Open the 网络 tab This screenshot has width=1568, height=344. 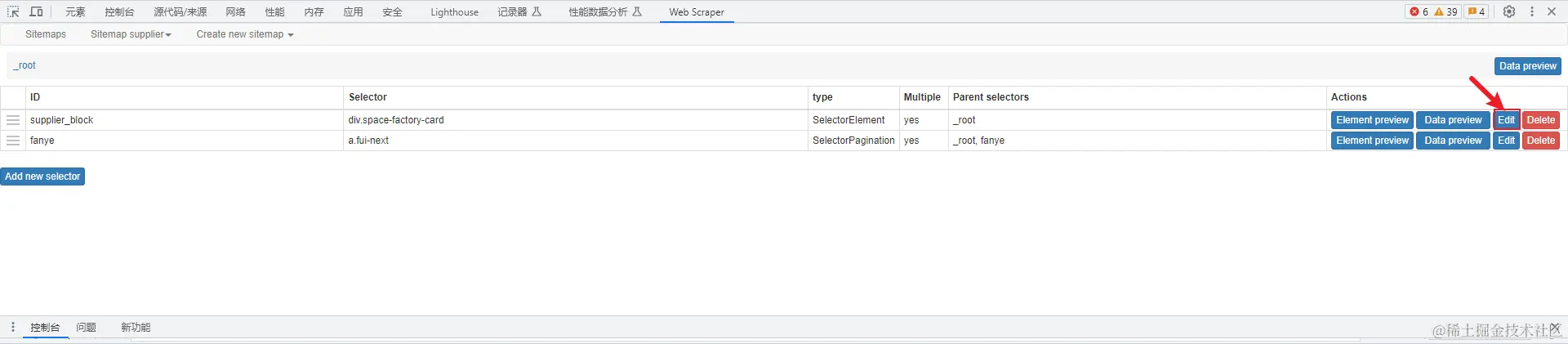236,12
